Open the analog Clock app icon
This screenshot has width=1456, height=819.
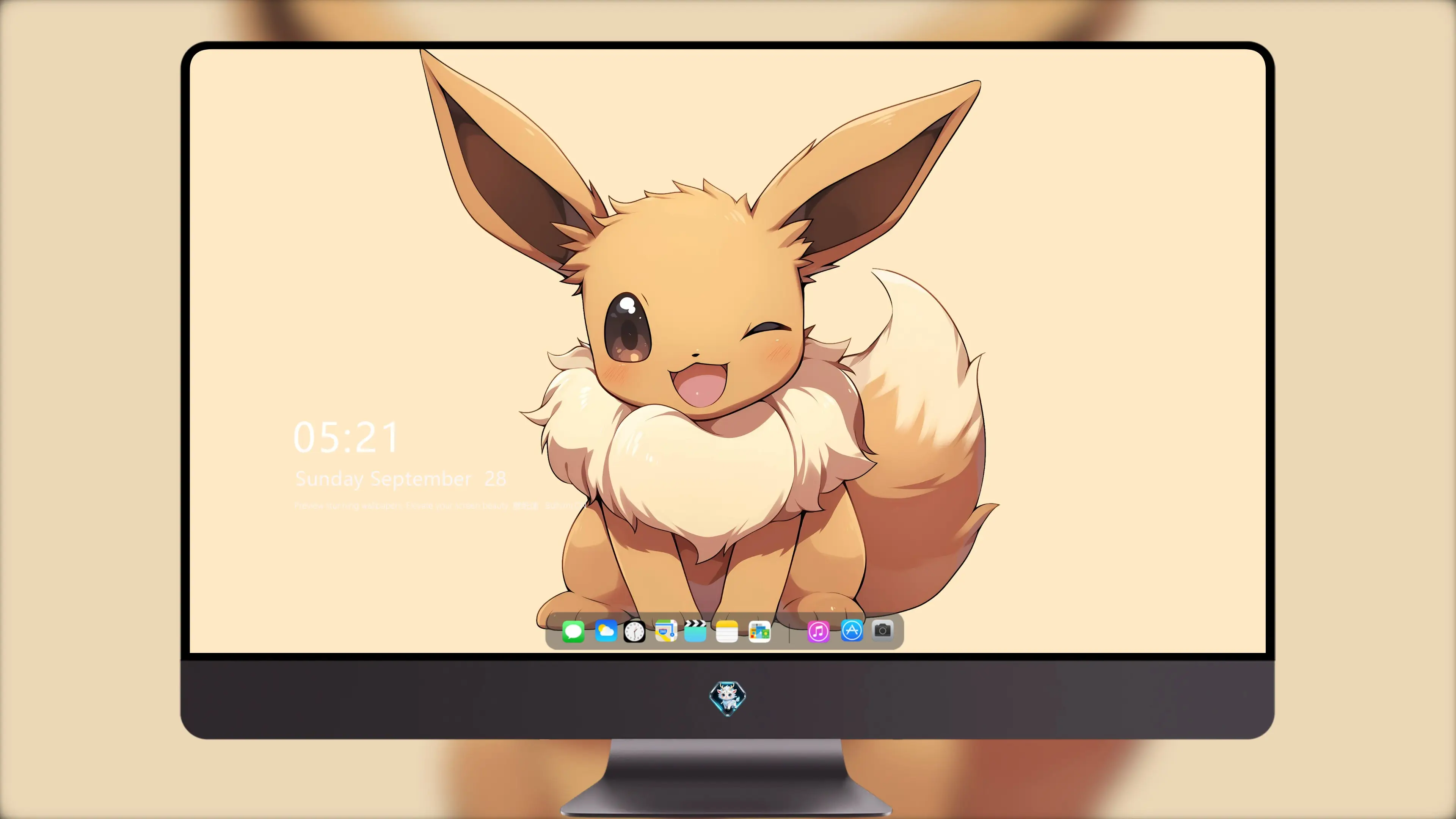tap(634, 631)
